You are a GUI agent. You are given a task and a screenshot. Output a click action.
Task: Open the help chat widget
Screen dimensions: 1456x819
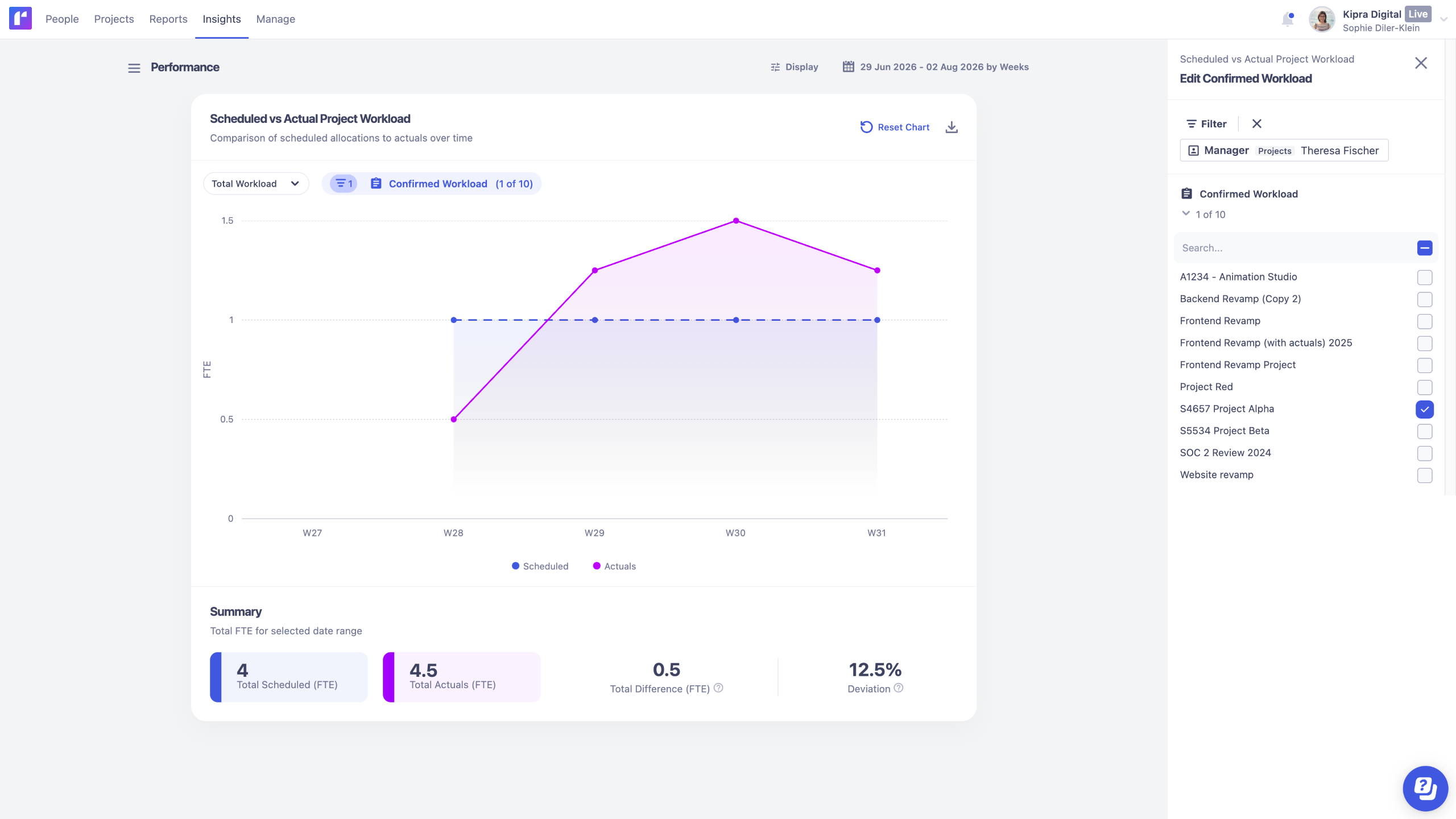1425,788
